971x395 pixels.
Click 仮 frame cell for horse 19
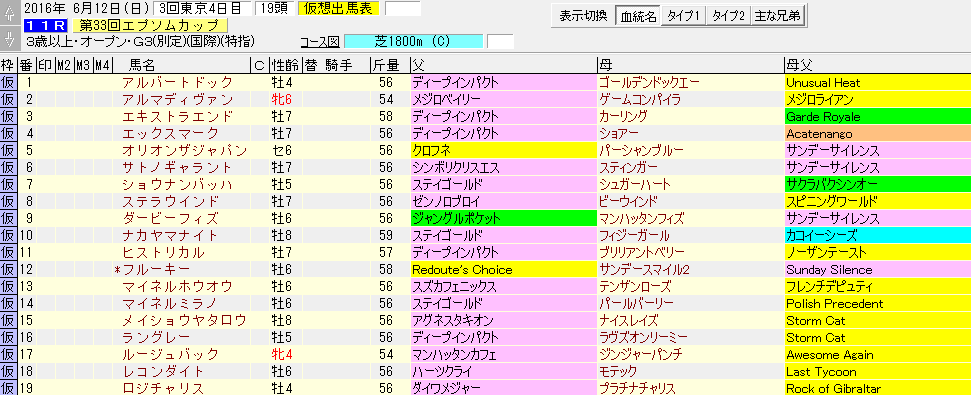coord(8,389)
